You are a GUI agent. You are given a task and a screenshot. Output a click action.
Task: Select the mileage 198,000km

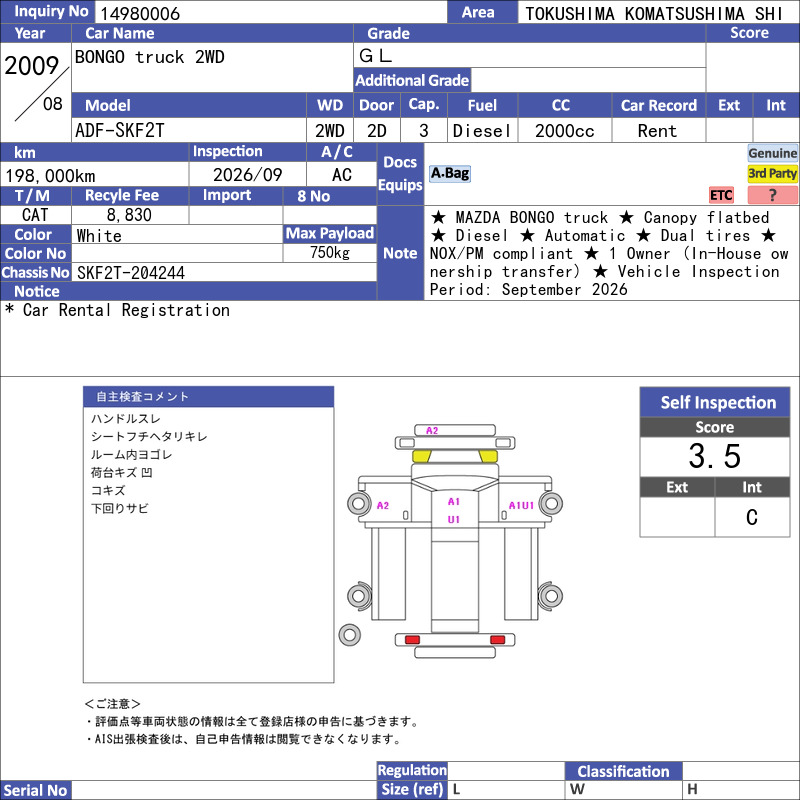[x=50, y=176]
